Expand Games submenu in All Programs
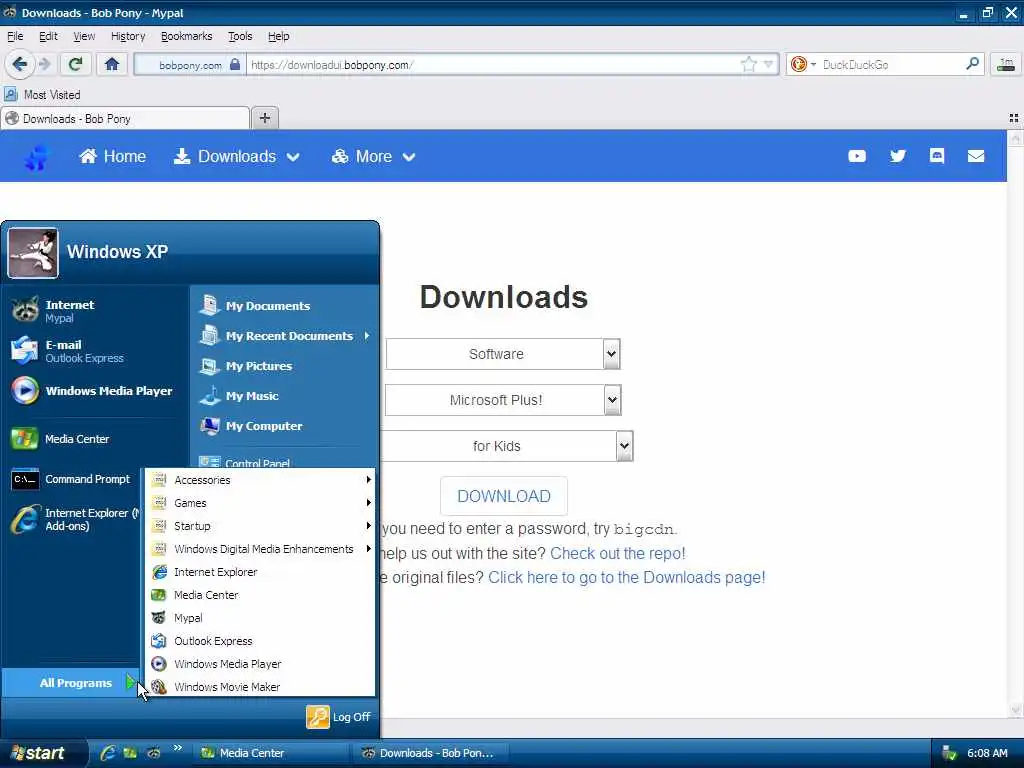The height and width of the screenshot is (768, 1024). click(x=261, y=503)
